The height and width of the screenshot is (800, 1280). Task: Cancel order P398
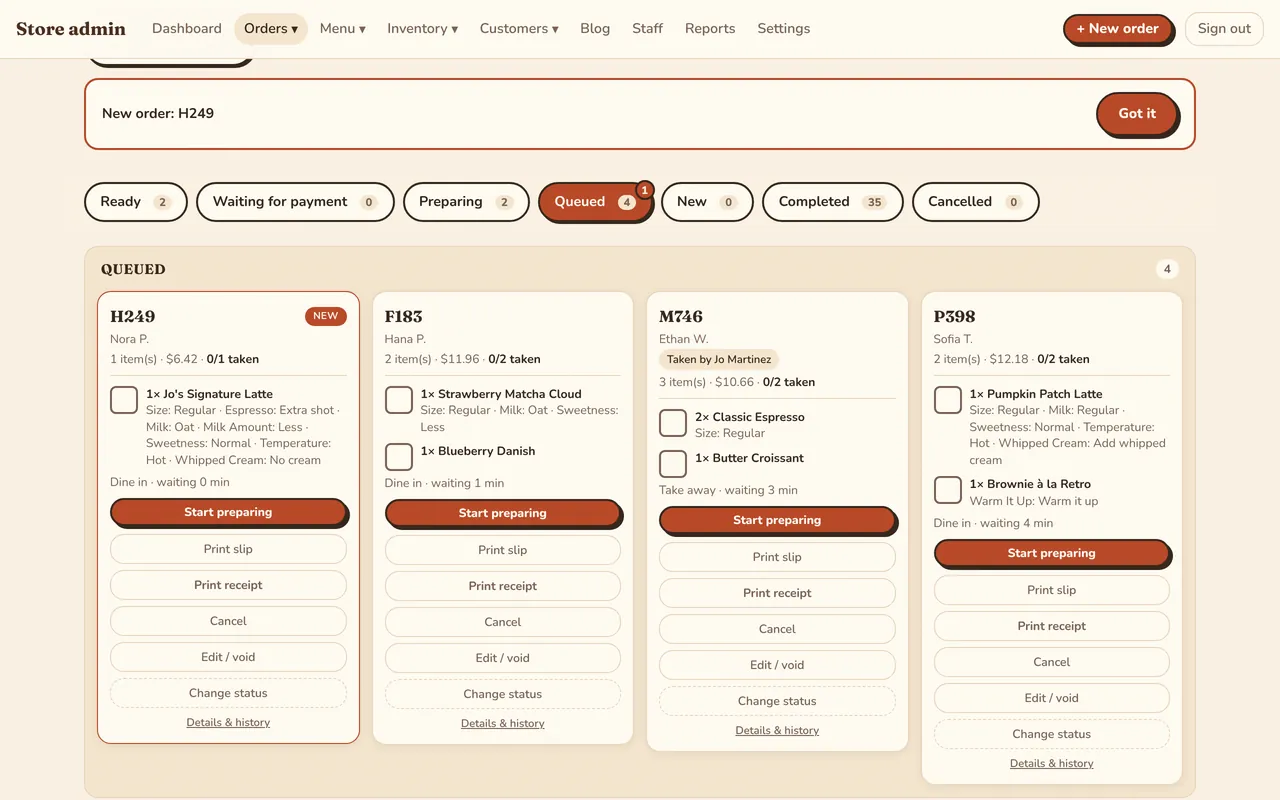pos(1052,662)
